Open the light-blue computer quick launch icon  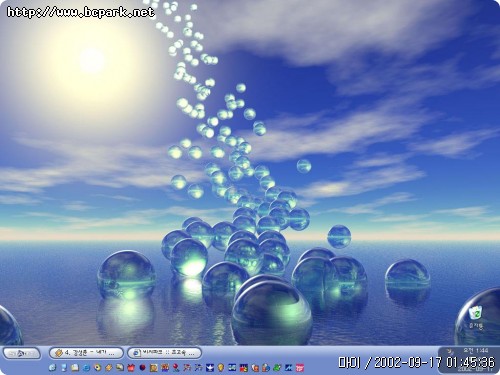(64, 368)
